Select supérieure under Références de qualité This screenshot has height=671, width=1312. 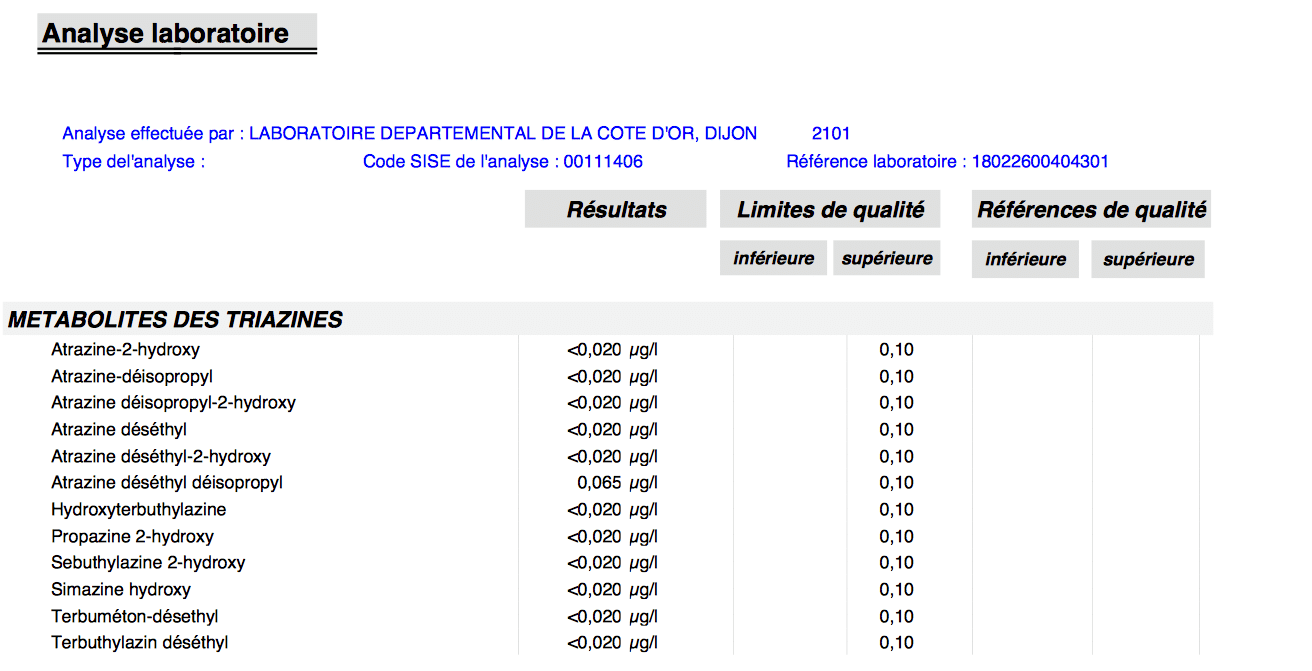1148,260
